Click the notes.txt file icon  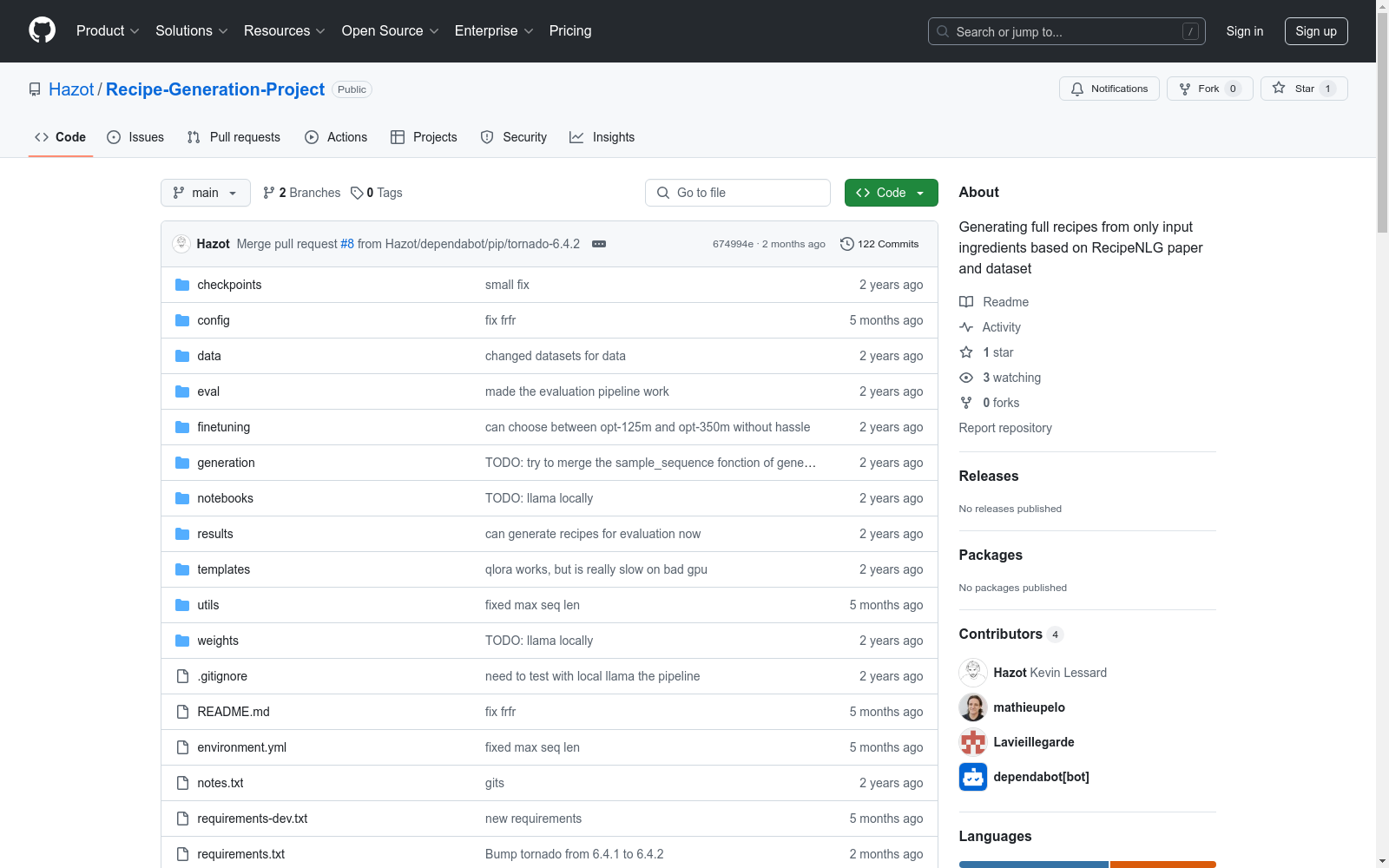tap(182, 783)
